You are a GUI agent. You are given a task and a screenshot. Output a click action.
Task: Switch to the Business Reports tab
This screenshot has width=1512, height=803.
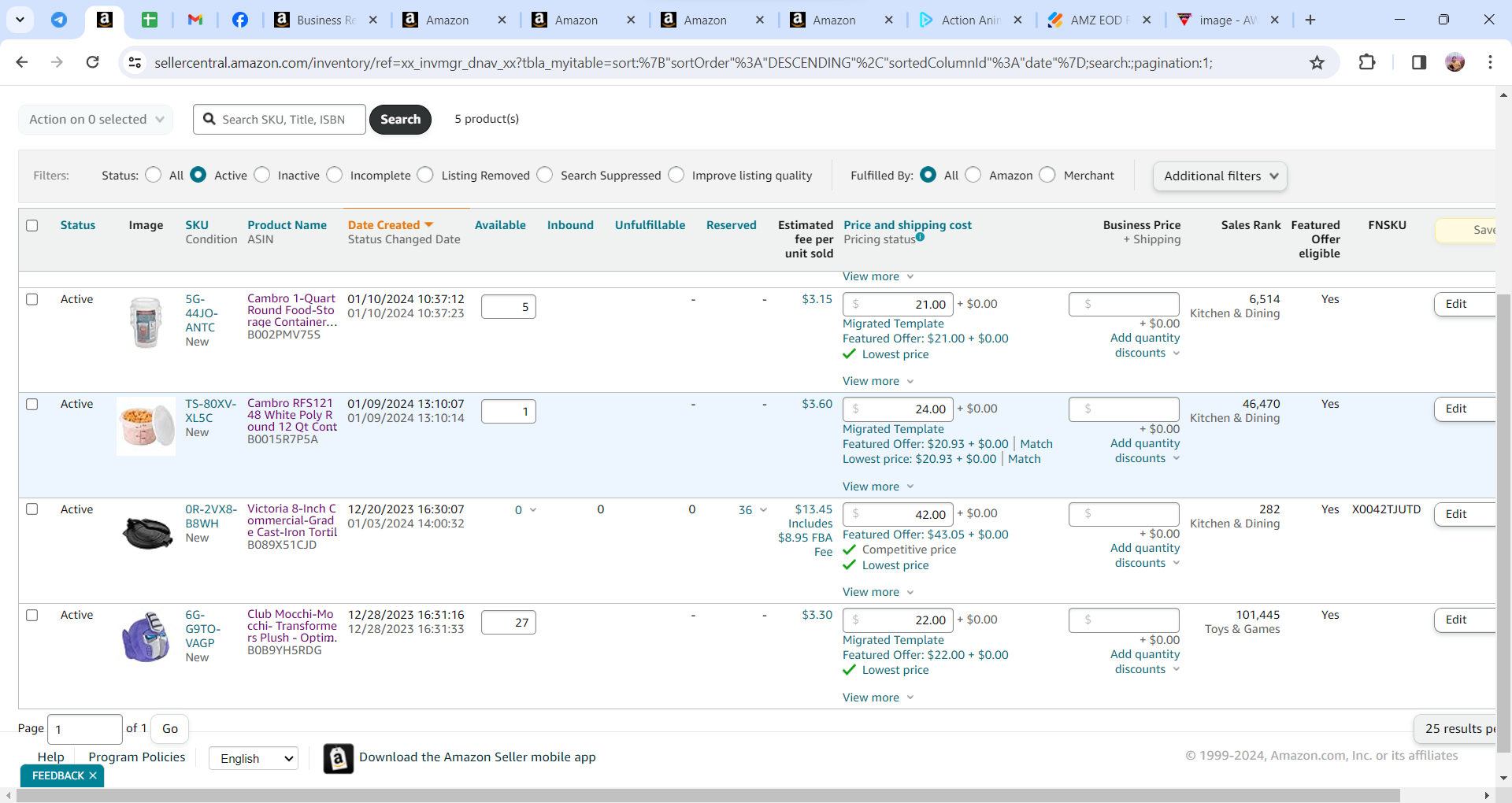[326, 20]
